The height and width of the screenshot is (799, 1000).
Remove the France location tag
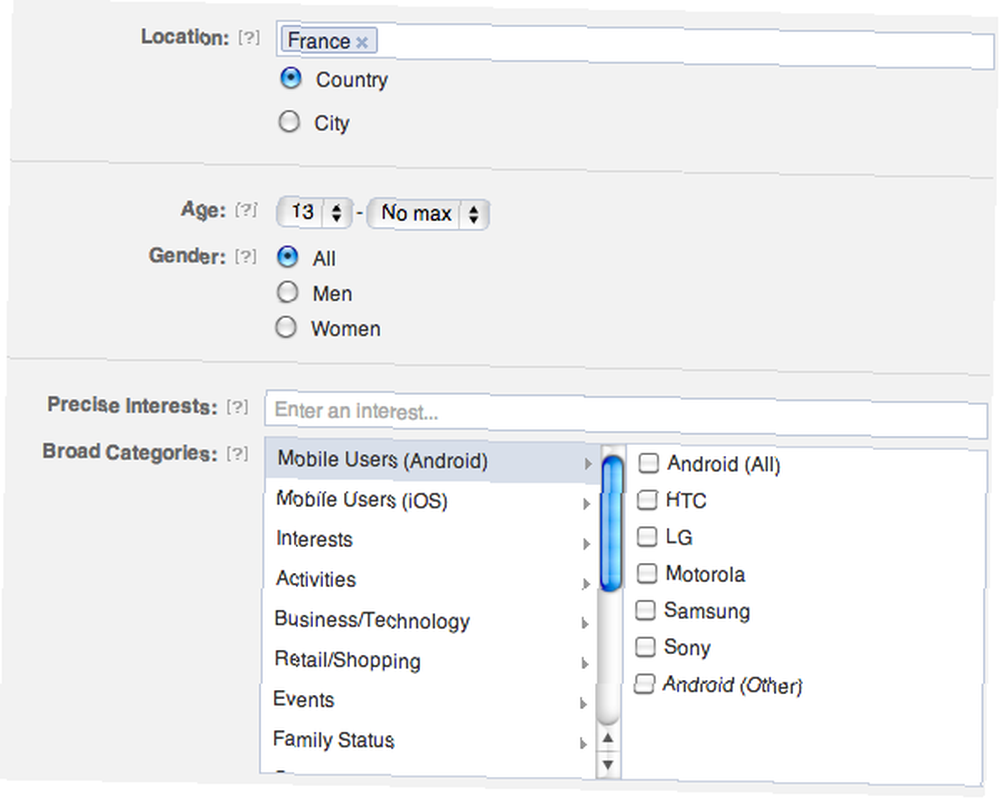(362, 43)
